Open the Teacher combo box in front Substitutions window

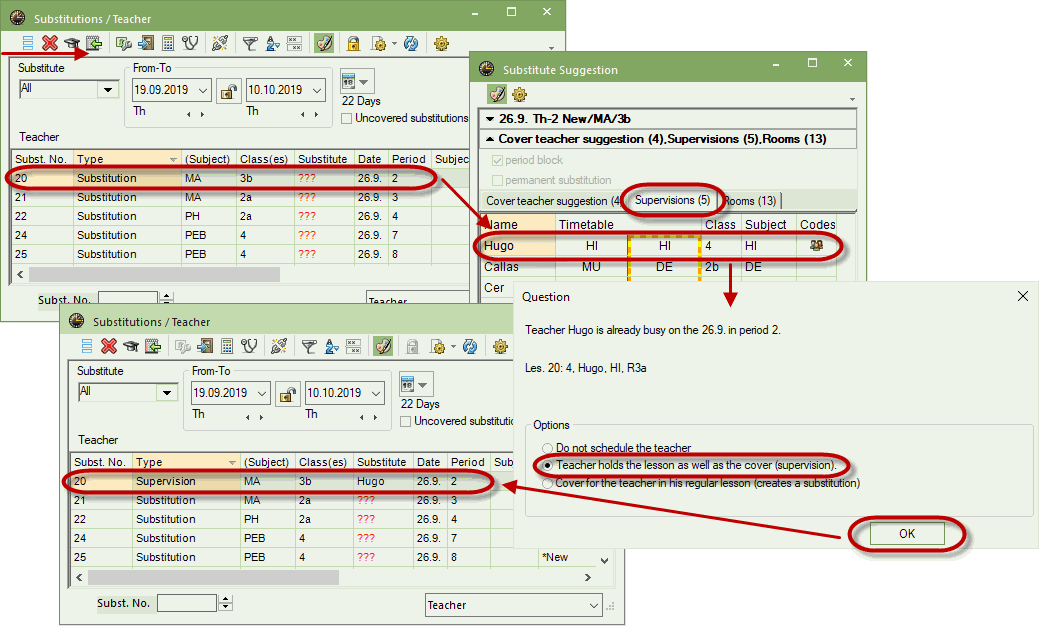click(513, 605)
